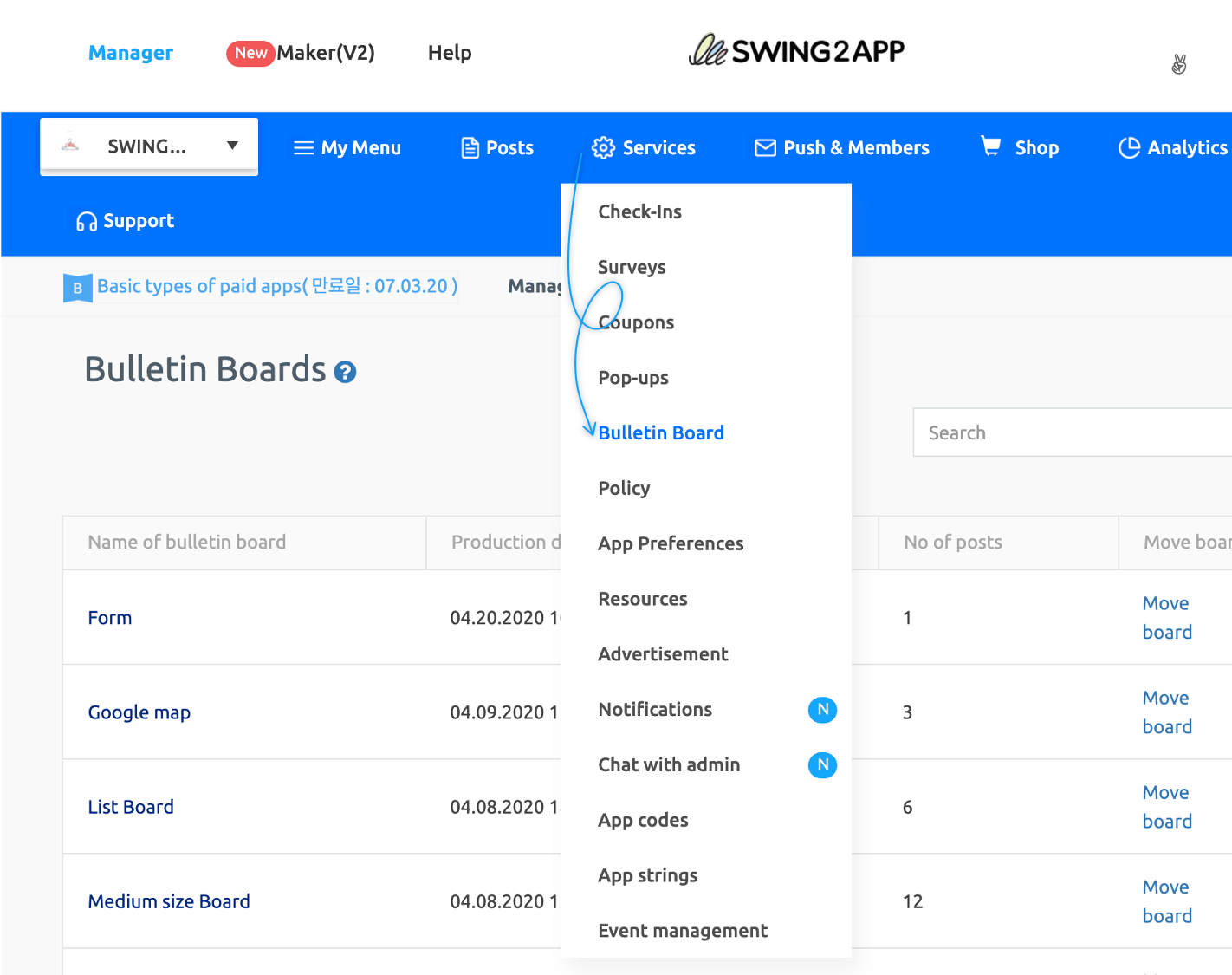Click the Analytics pie chart icon
Image resolution: width=1232 pixels, height=975 pixels.
(x=1129, y=148)
